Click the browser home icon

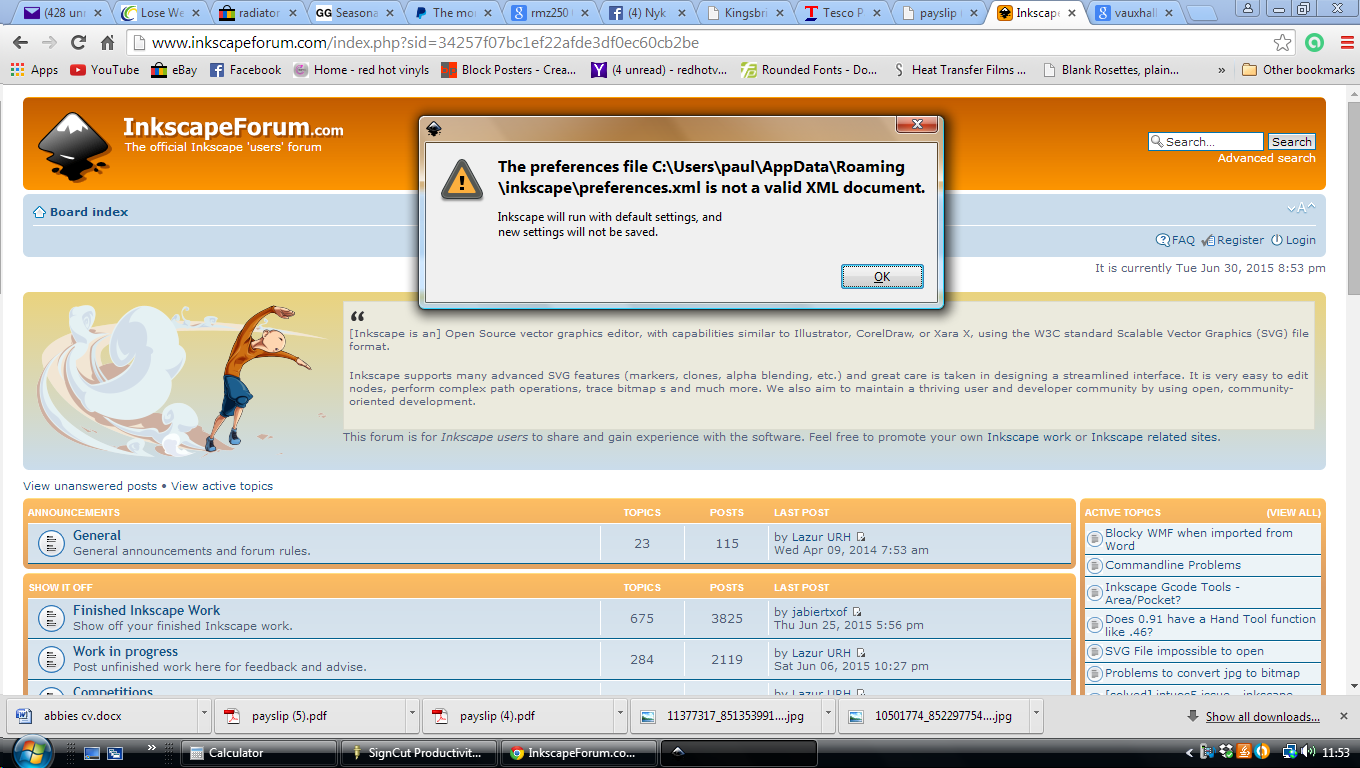point(107,43)
